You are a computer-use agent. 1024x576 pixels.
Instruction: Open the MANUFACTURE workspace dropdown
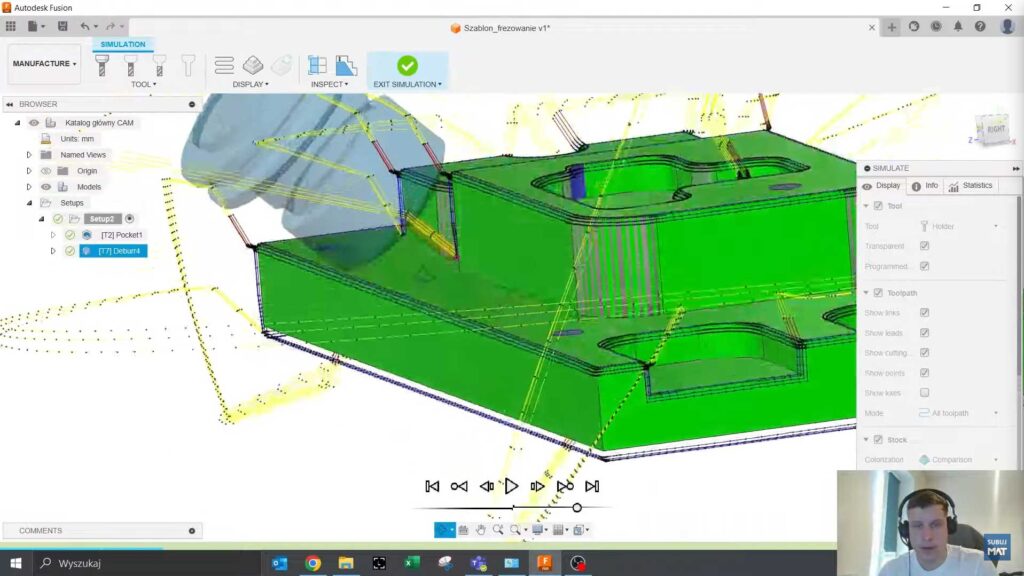point(44,64)
